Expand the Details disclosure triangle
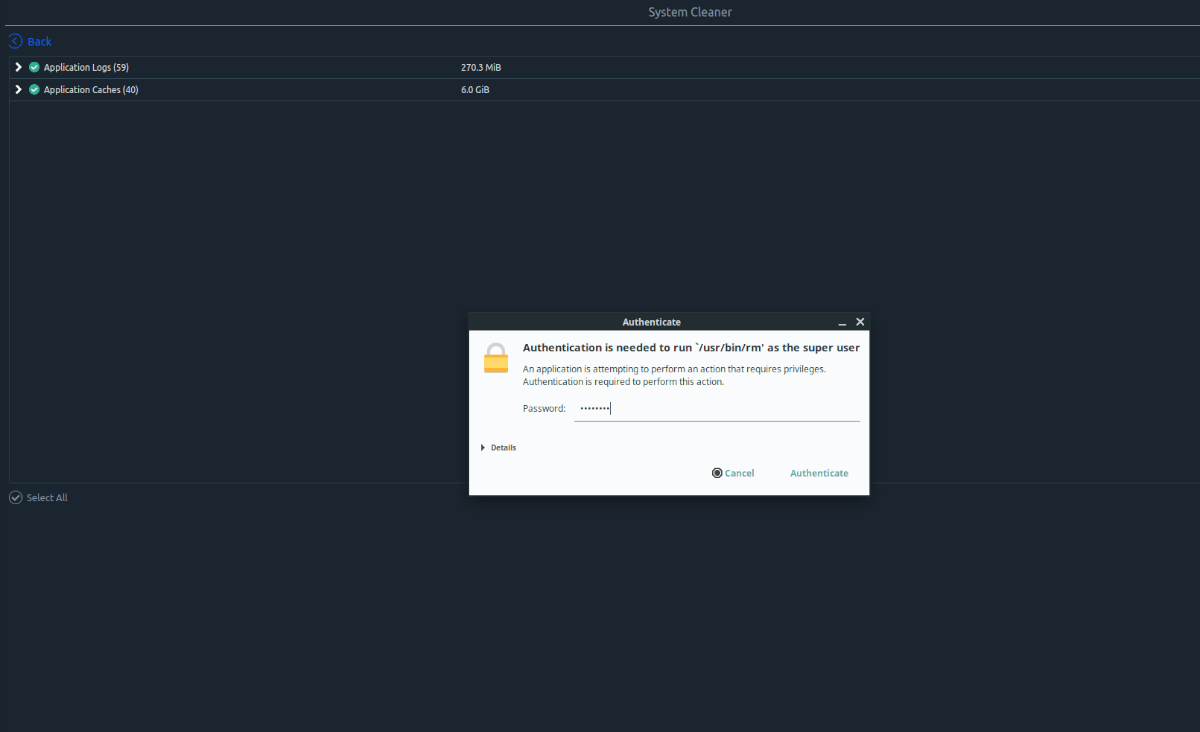 point(483,447)
